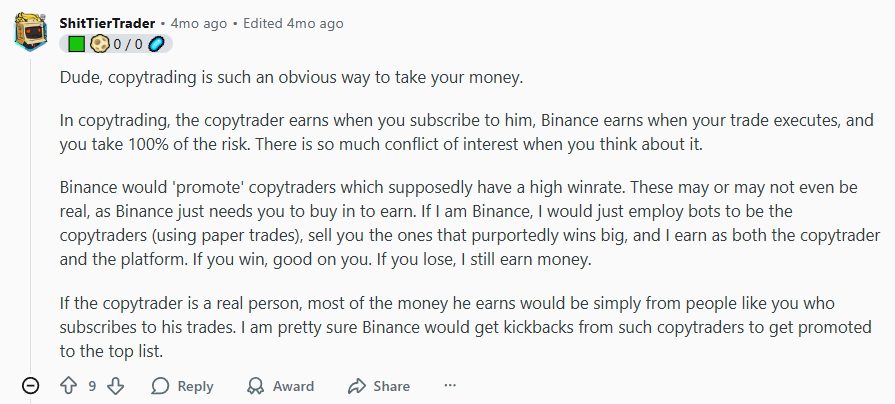Open the ShitTierTrader username link

[x=109, y=24]
